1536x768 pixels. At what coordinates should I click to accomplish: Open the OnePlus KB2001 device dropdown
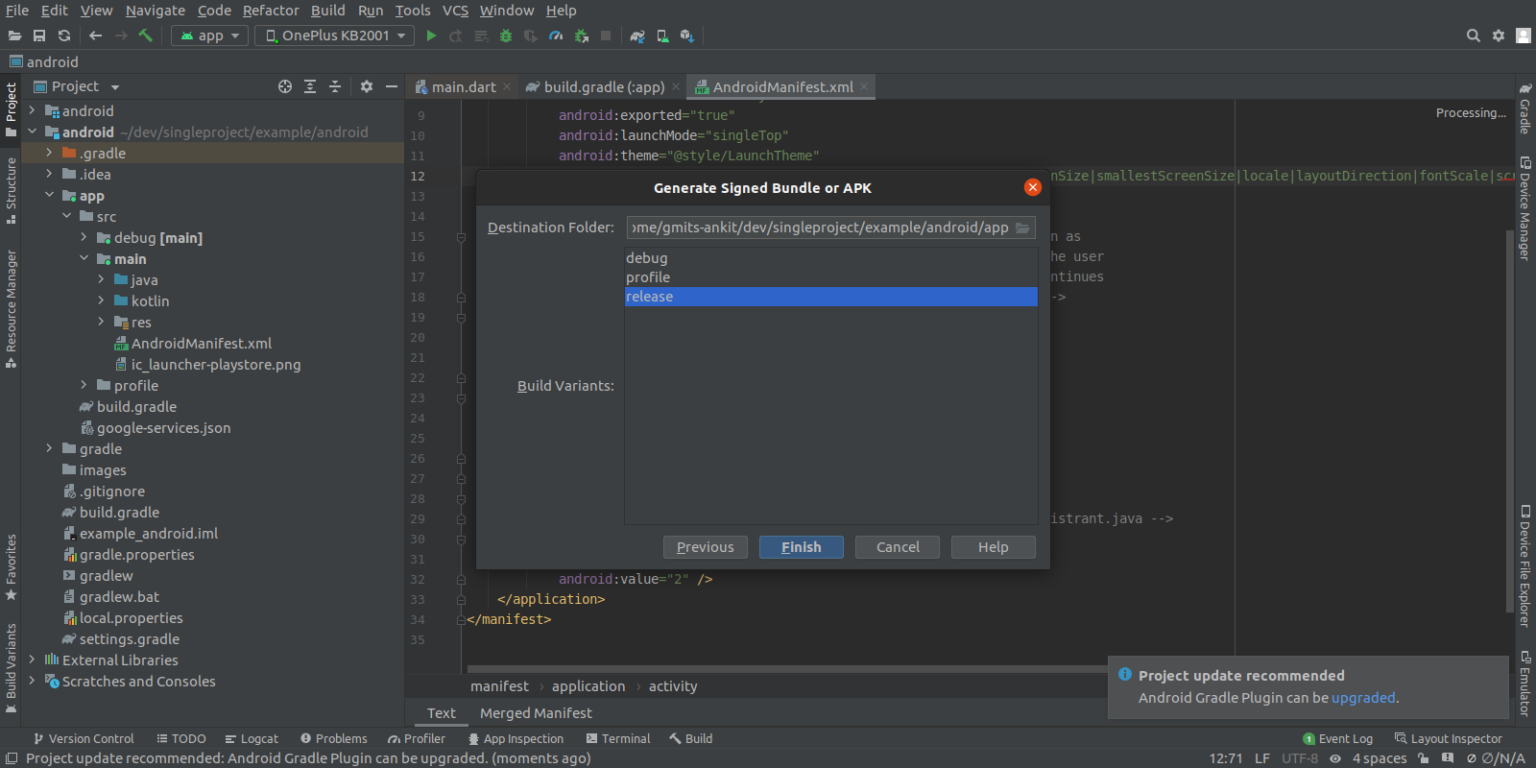point(334,36)
